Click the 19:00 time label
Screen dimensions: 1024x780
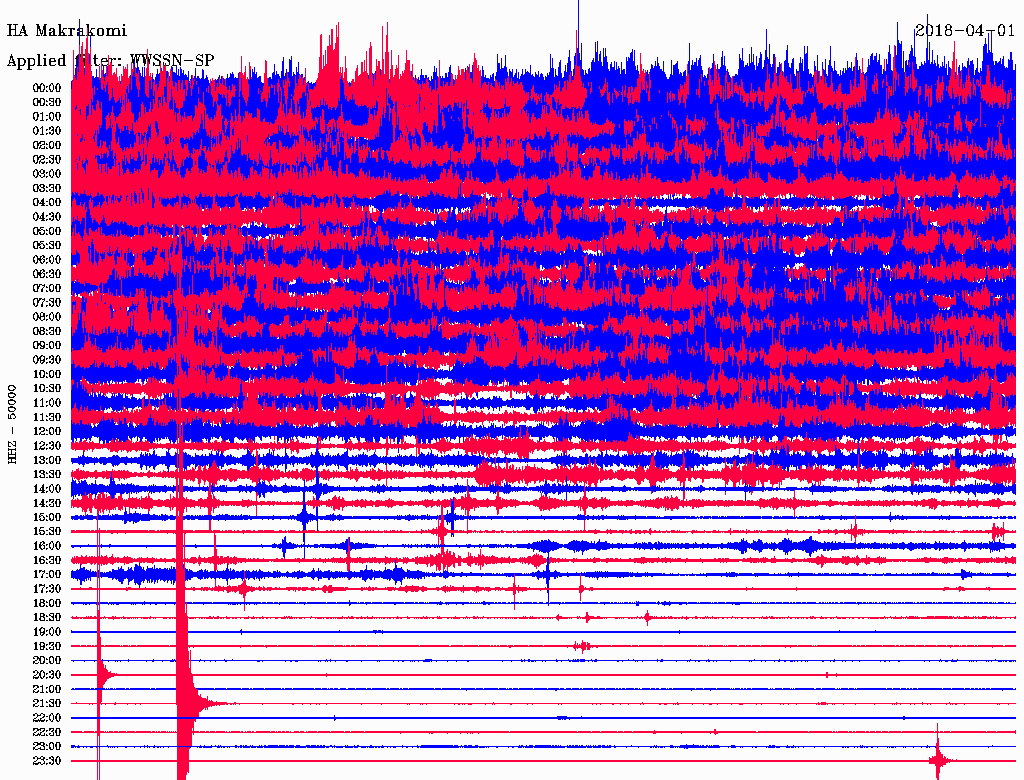point(47,632)
